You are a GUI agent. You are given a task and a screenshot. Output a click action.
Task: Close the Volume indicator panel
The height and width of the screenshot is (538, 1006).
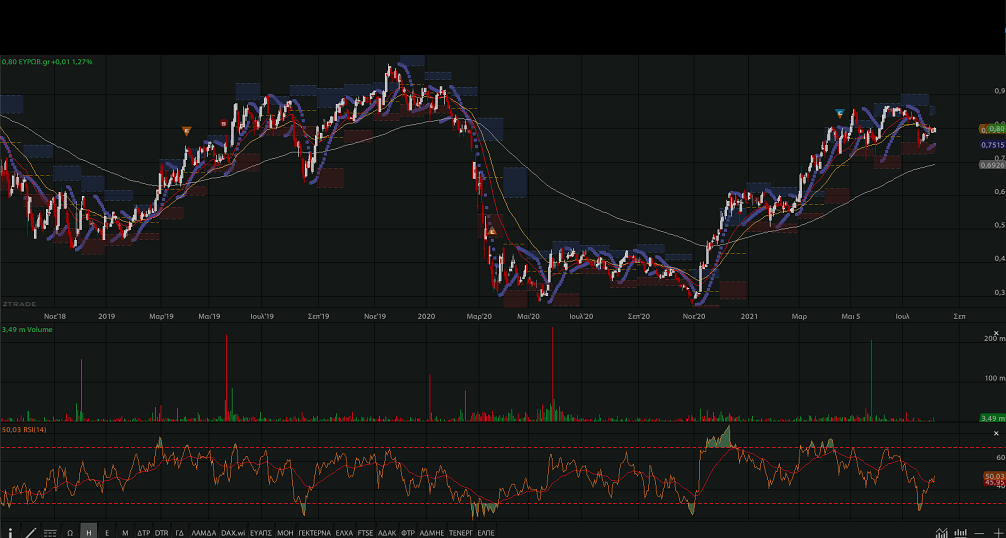(x=996, y=332)
